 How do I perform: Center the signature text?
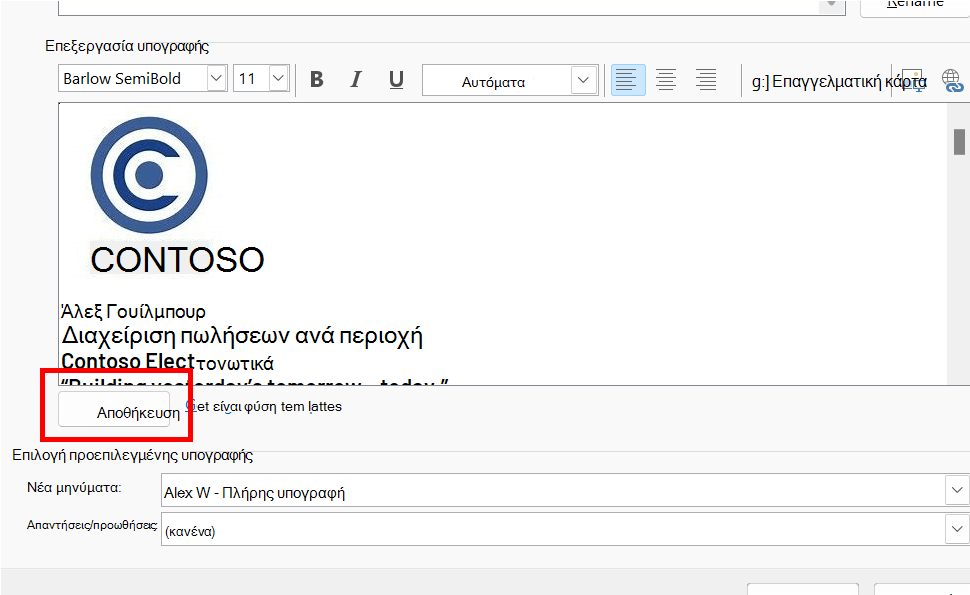666,80
